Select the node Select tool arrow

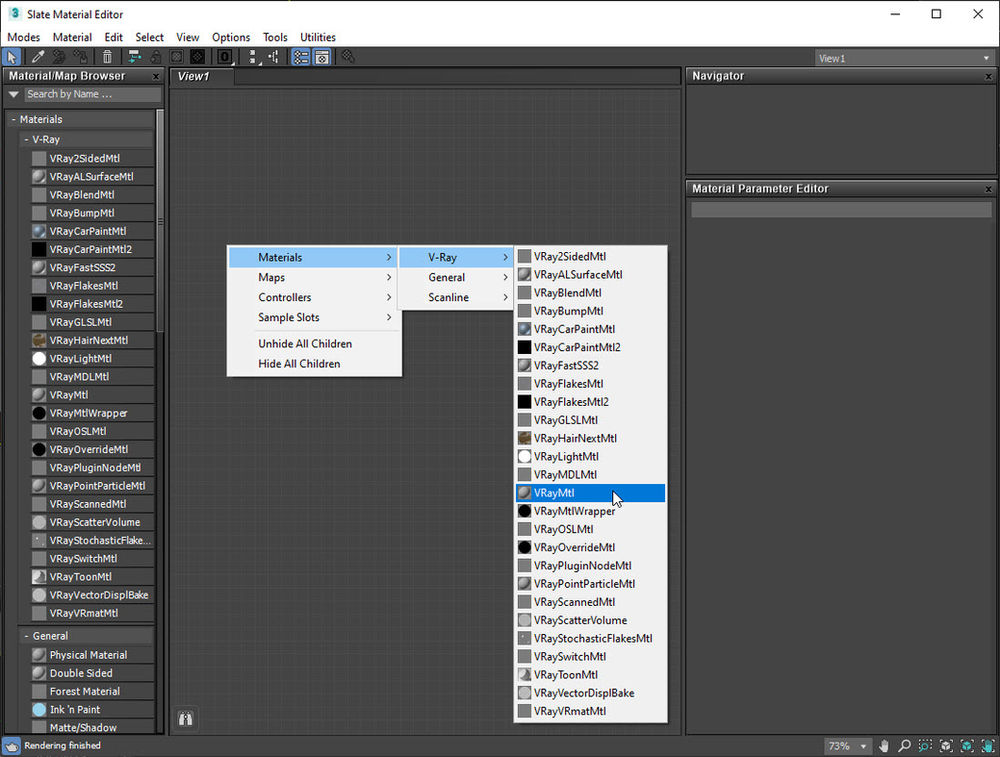point(12,57)
